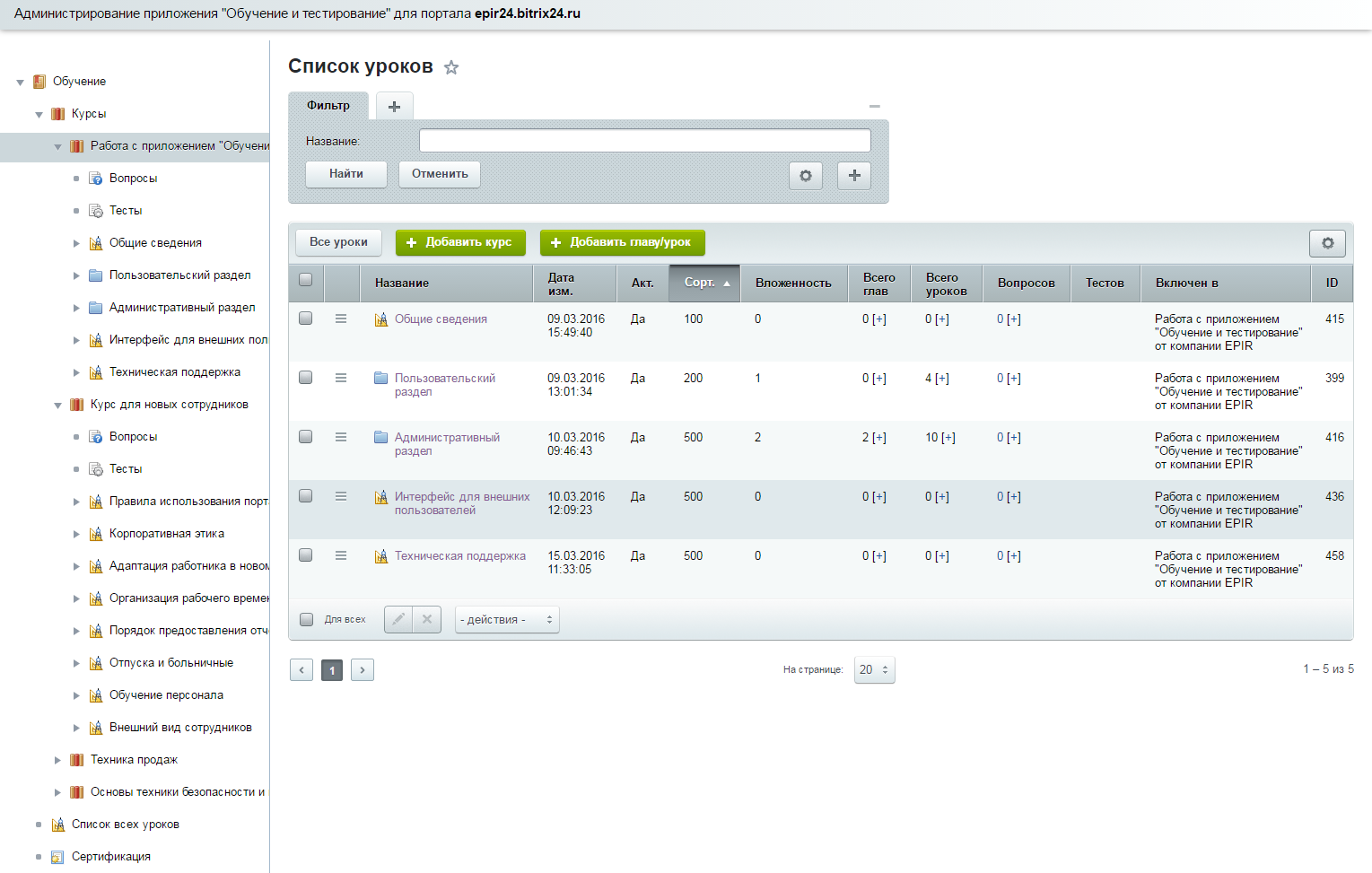
Task: Open row menu for Административный раздел
Action: pos(341,437)
